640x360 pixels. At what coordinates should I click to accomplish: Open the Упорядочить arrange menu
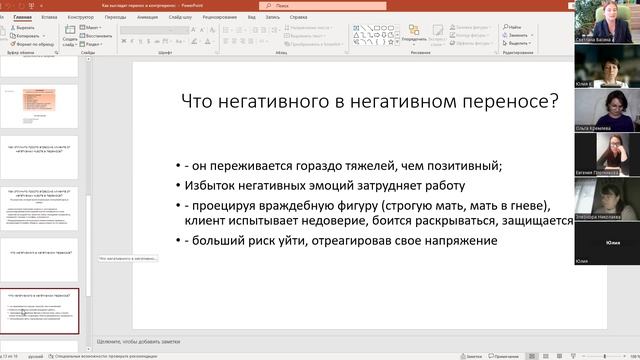coord(414,35)
